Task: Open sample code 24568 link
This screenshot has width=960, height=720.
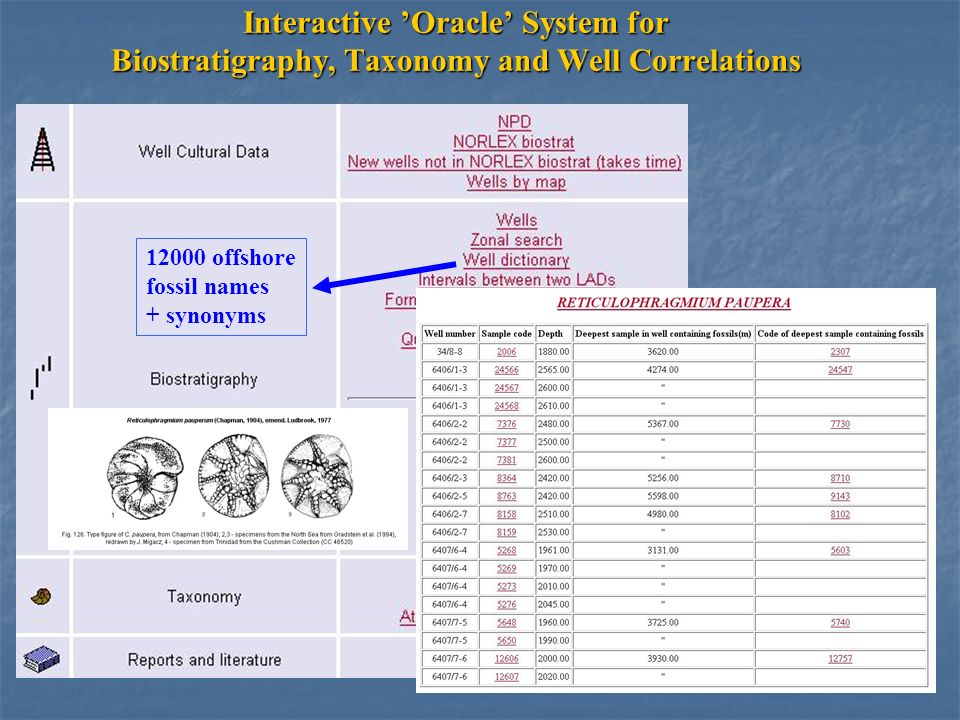Action: coord(506,406)
